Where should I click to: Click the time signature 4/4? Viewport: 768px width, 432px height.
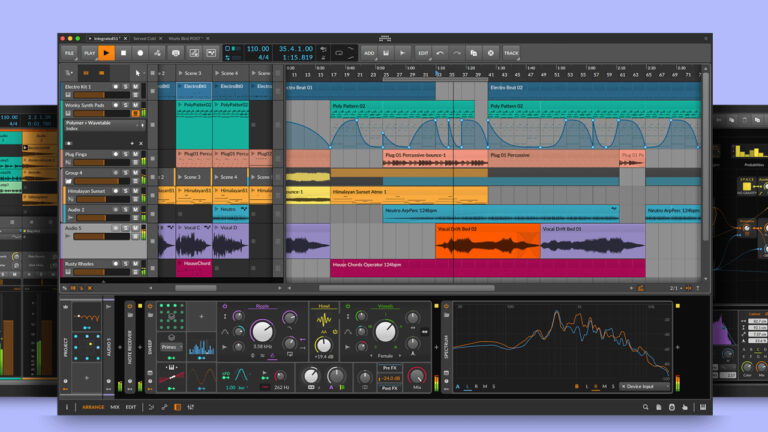(263, 57)
